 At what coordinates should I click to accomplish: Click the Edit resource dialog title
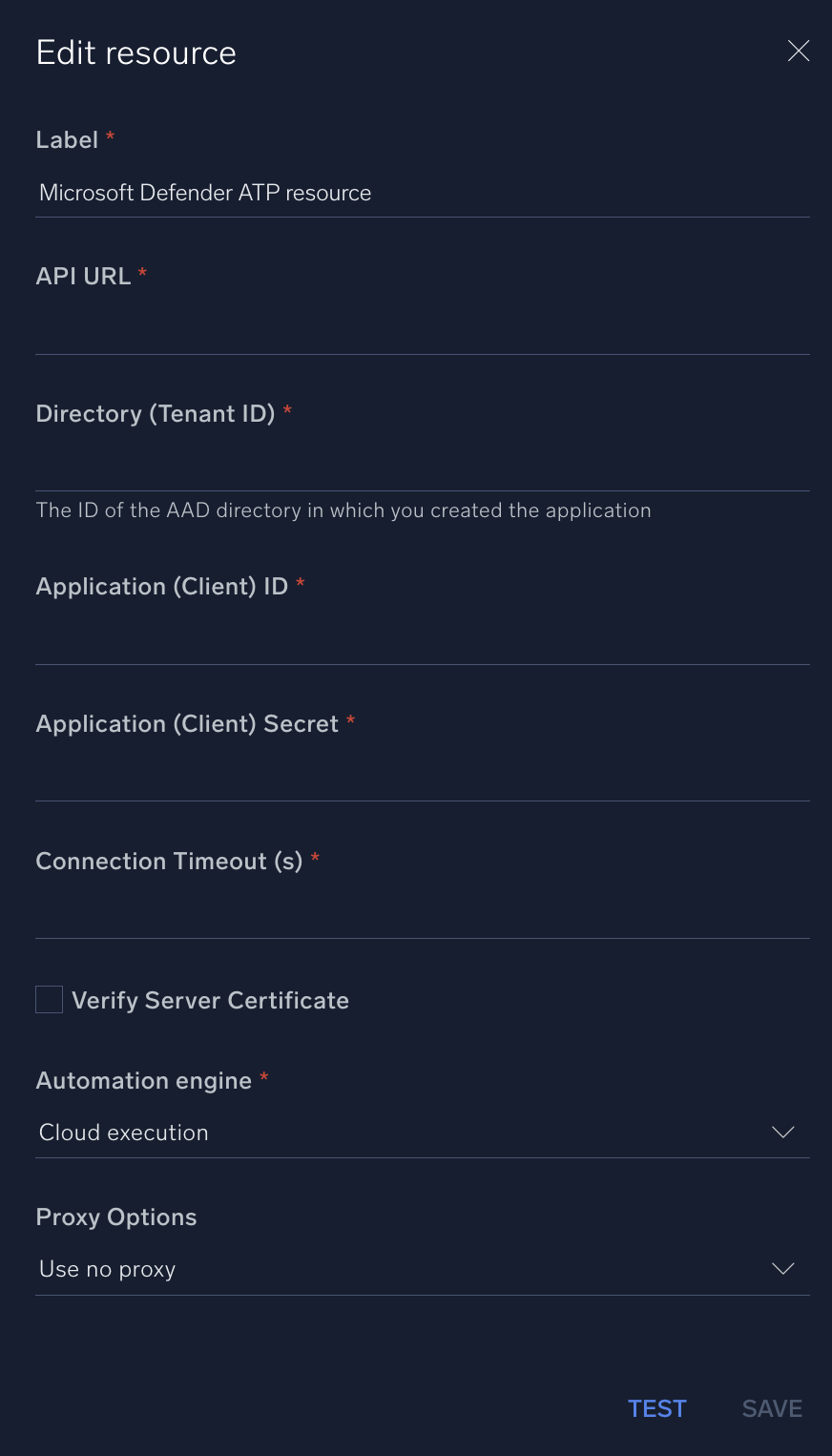(x=135, y=52)
